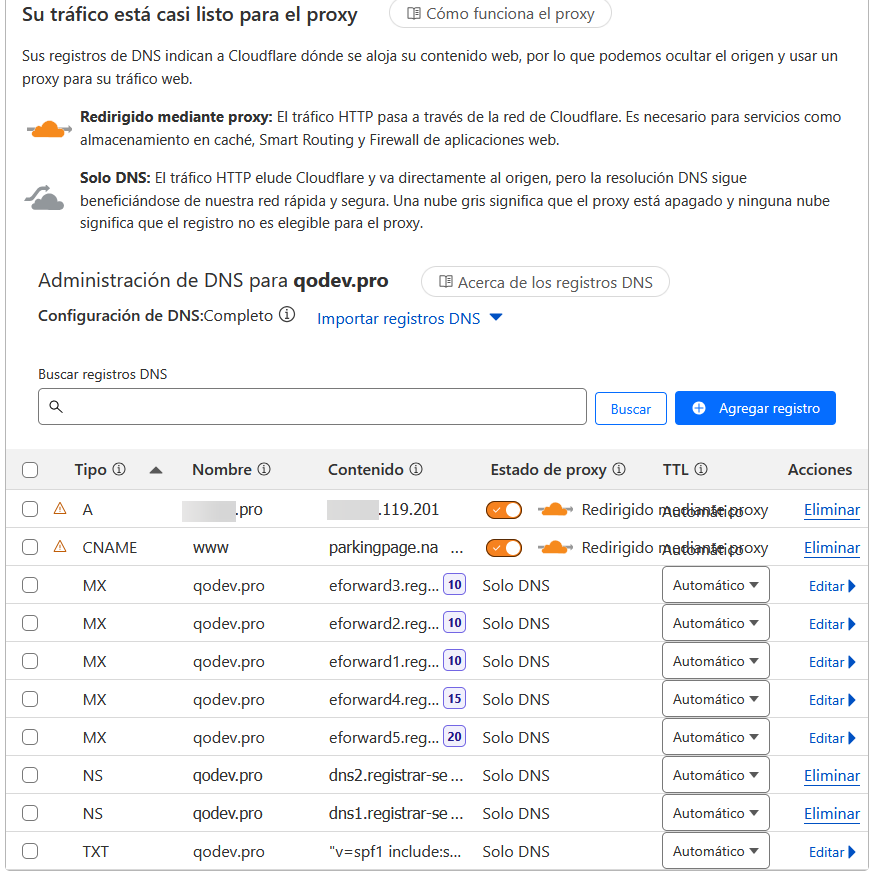876x873 pixels.
Task: Click the magnifier icon in the search field
Action: point(56,406)
